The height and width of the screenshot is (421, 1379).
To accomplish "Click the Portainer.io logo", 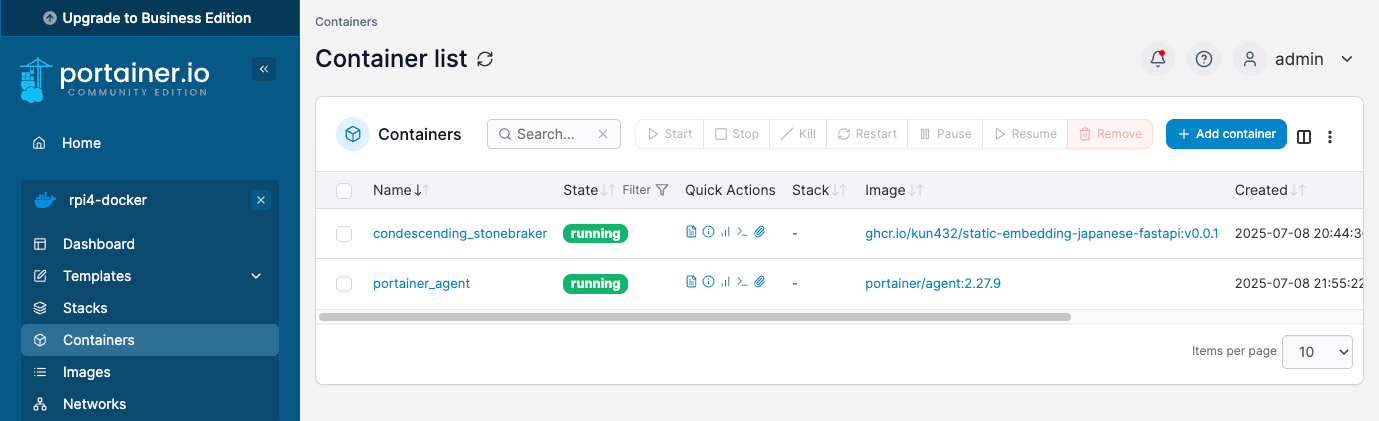I will (114, 80).
